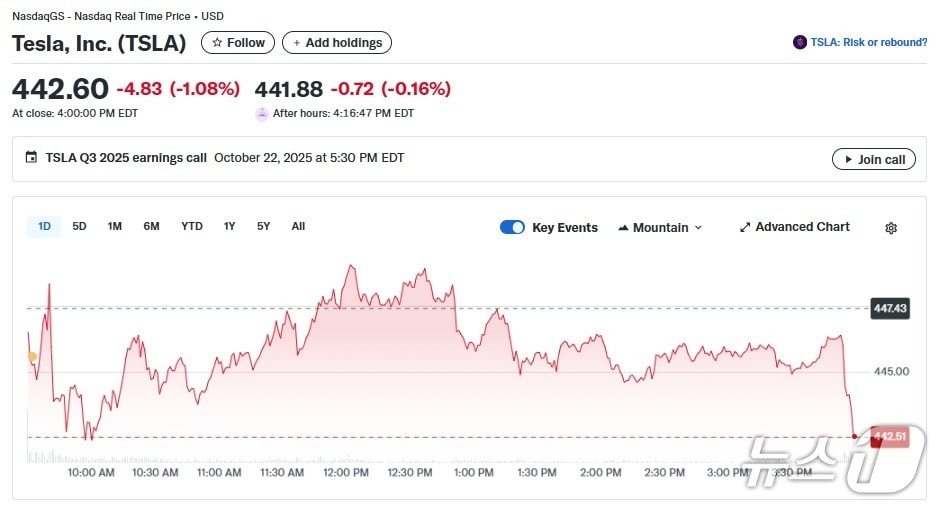Toggle the Key Events switch

tap(512, 228)
